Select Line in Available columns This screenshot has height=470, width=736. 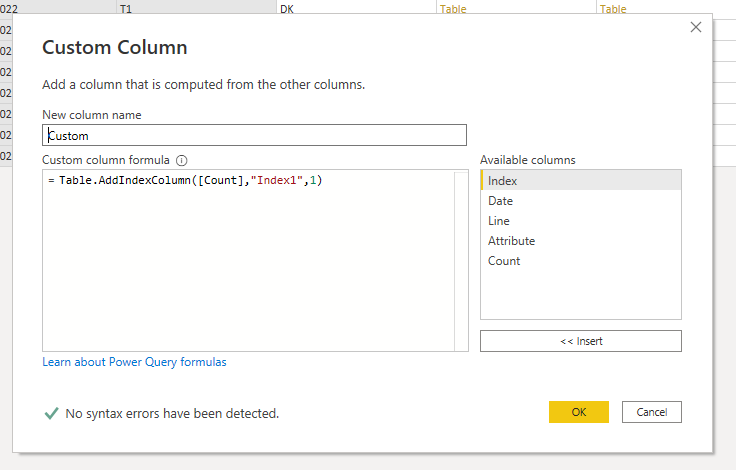point(581,221)
